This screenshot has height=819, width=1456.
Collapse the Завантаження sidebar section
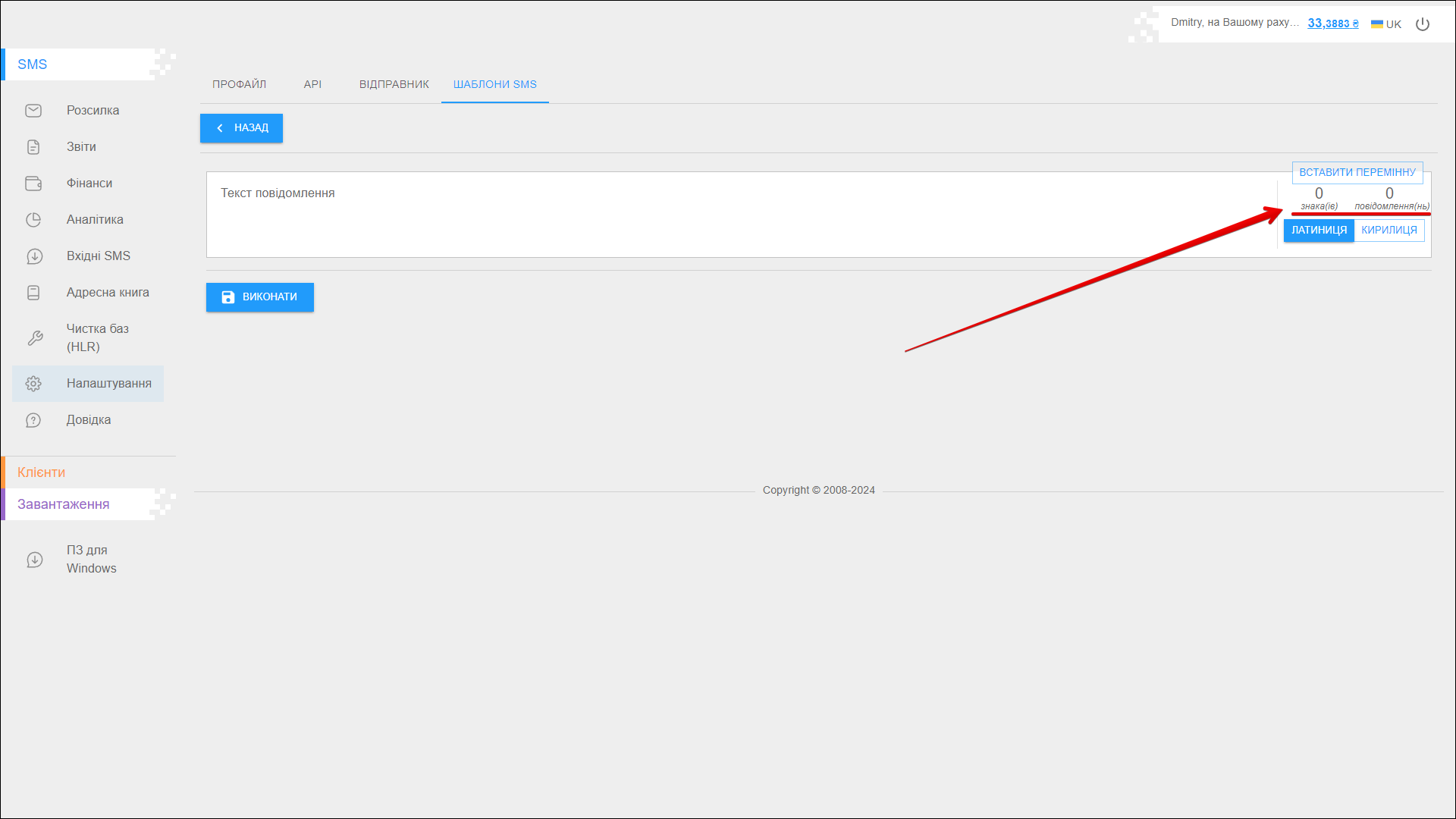pyautogui.click(x=64, y=504)
